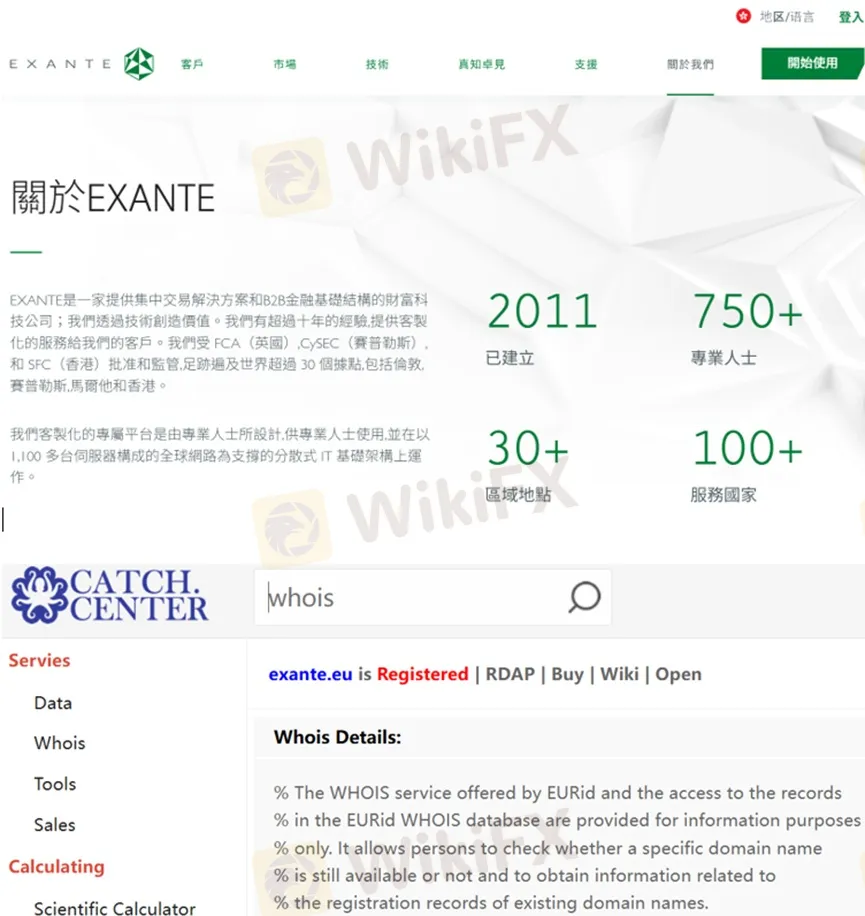Click the 100+ 服務國家 statistic
This screenshot has width=865, height=916.
tap(748, 466)
